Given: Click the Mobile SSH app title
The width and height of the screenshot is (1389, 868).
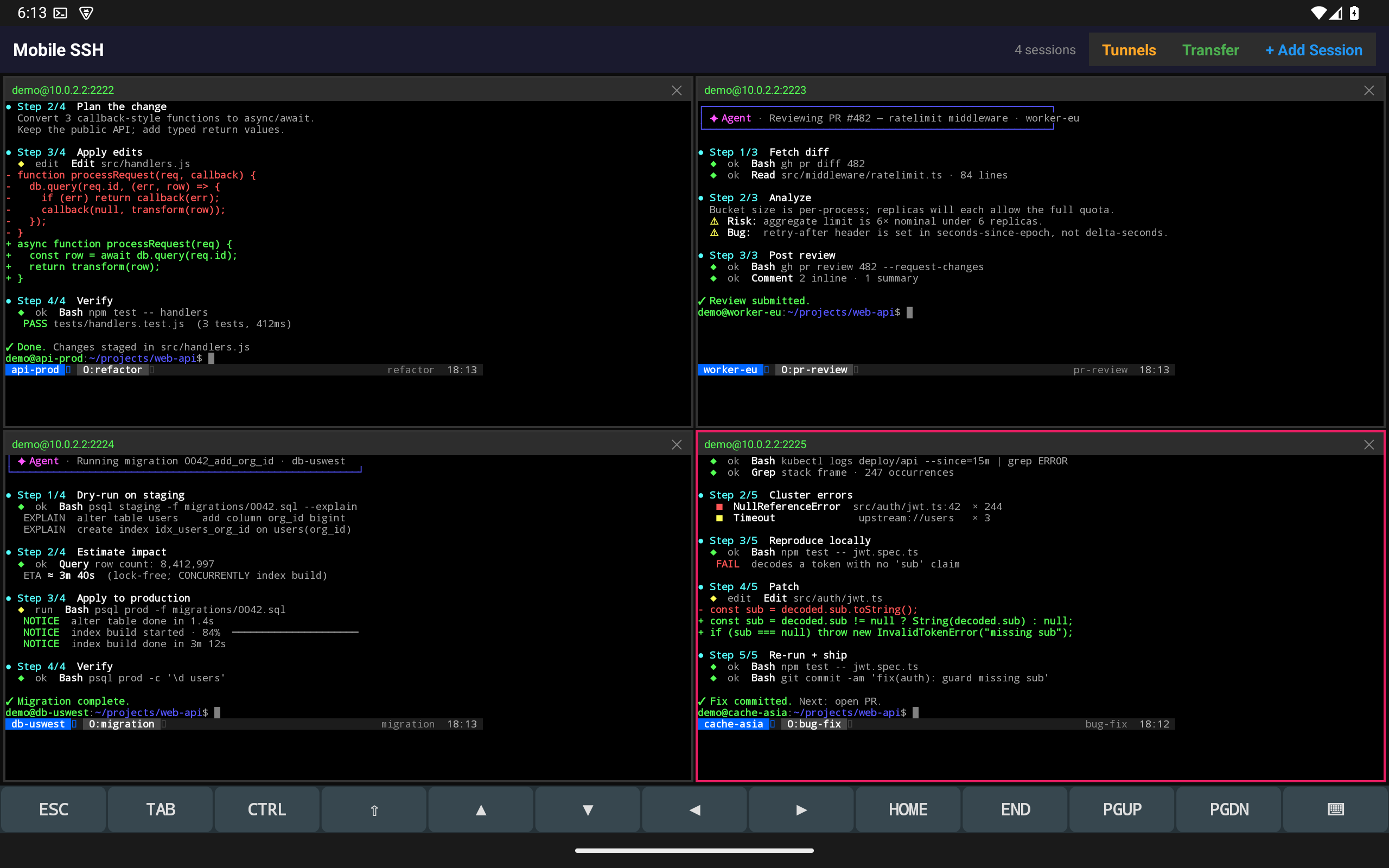Looking at the screenshot, I should [x=59, y=50].
